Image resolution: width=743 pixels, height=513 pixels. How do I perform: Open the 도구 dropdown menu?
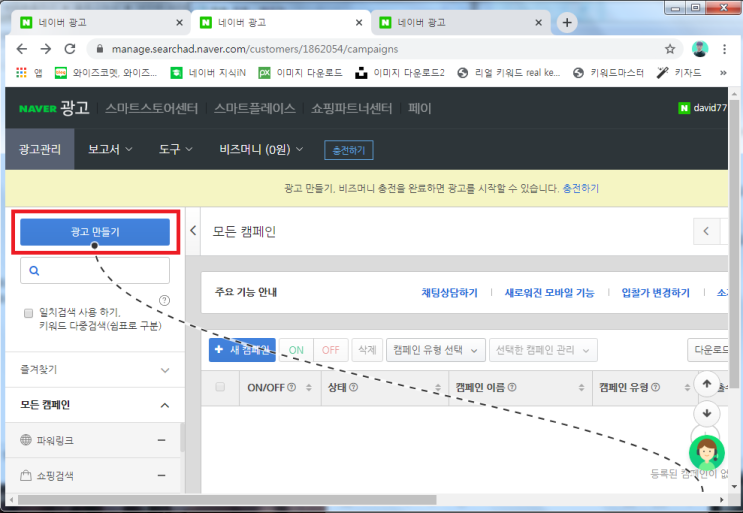coord(175,149)
